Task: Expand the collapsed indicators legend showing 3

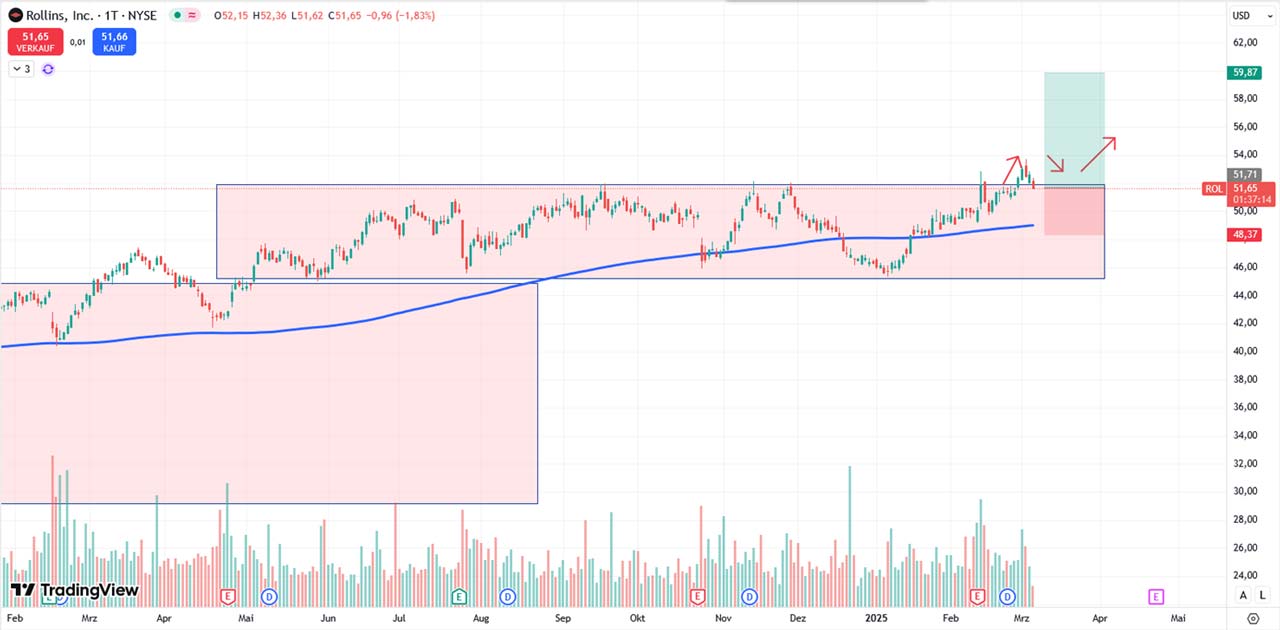Action: (21, 69)
